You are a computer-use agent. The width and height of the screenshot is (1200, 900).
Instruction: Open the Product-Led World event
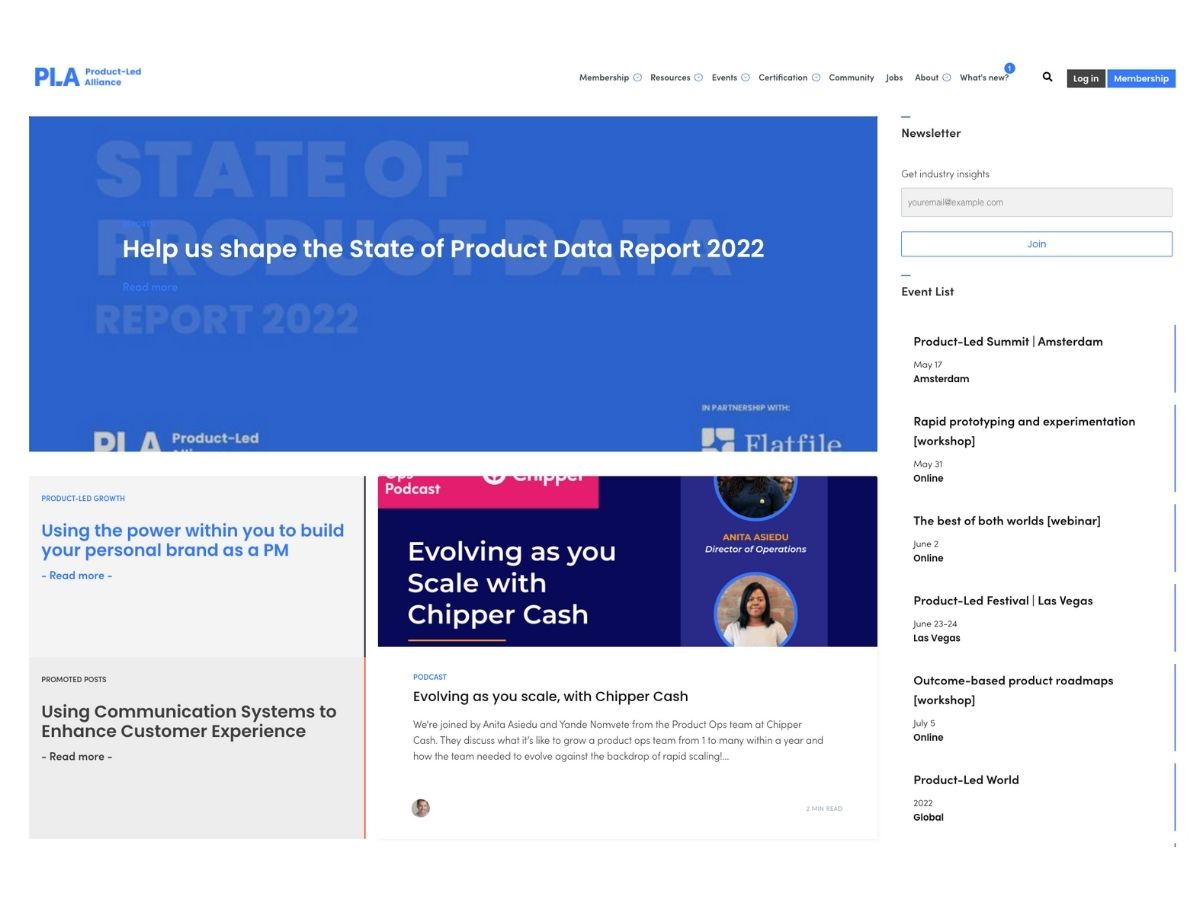(x=966, y=780)
